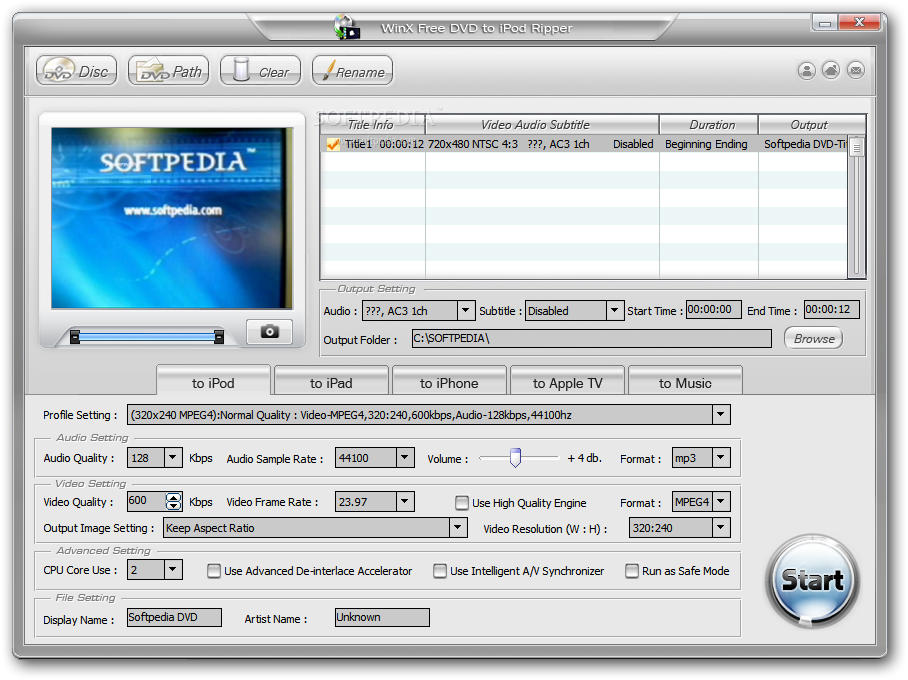Close the WinX ripper window

click(859, 23)
